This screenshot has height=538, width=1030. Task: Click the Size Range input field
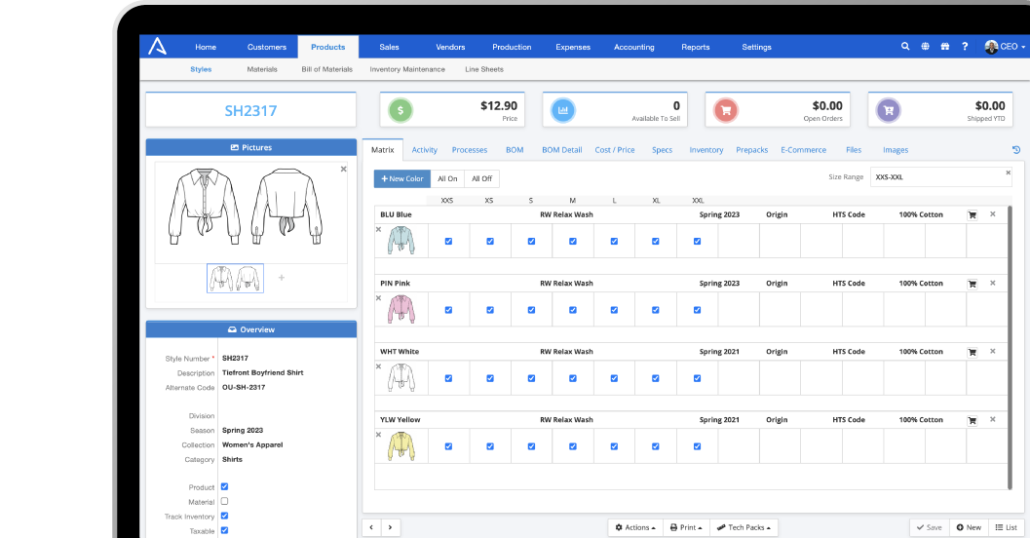coord(936,177)
